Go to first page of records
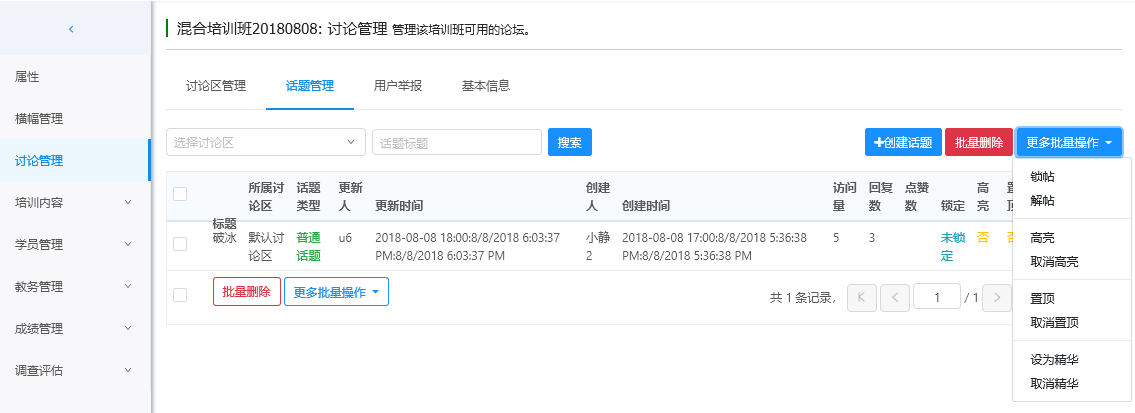Screen dimensions: 1135x413 (x=861, y=298)
